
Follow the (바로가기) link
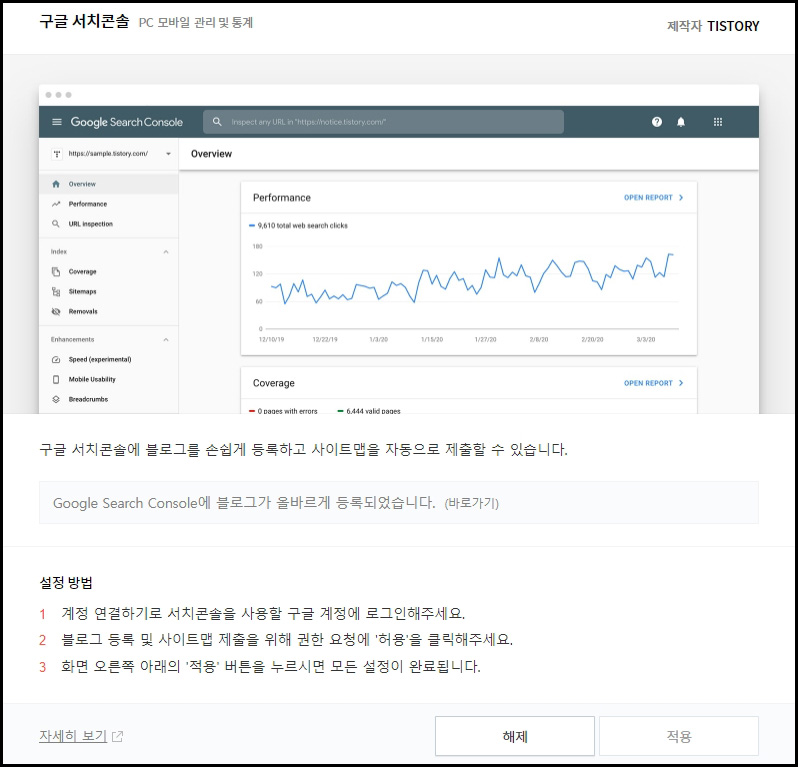click(471, 503)
